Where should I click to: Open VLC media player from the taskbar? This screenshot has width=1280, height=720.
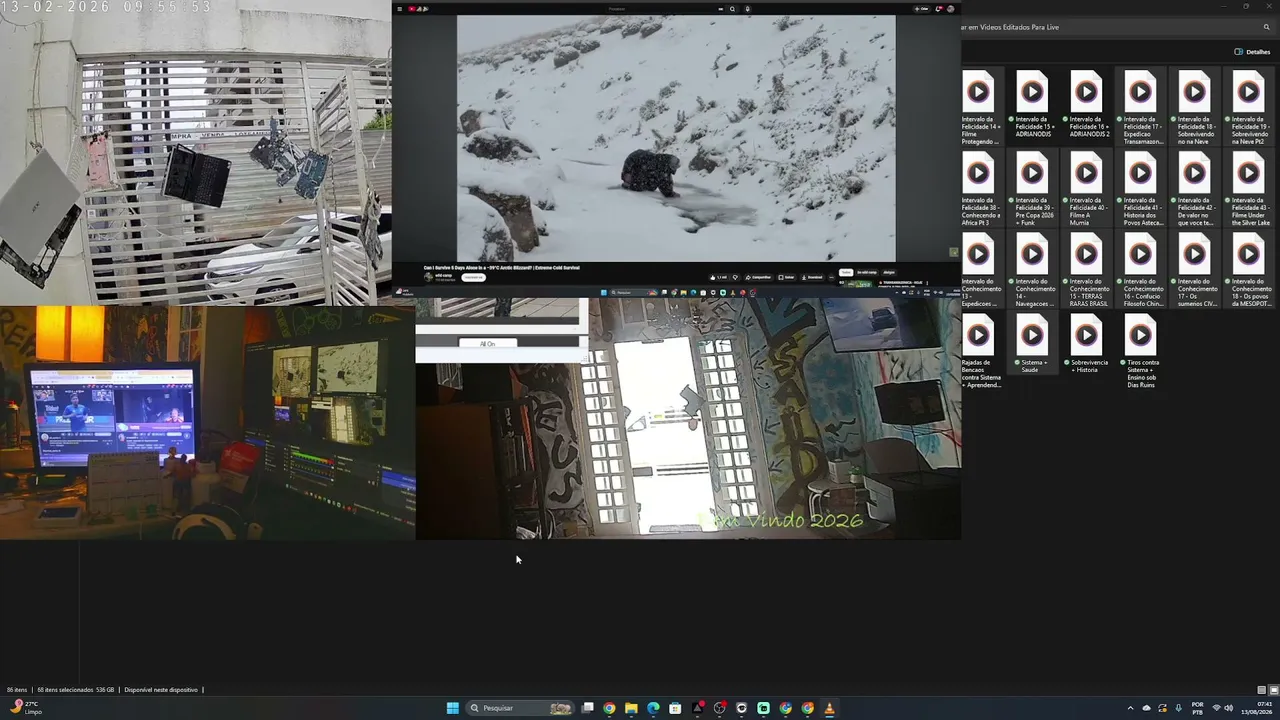pyautogui.click(x=829, y=708)
